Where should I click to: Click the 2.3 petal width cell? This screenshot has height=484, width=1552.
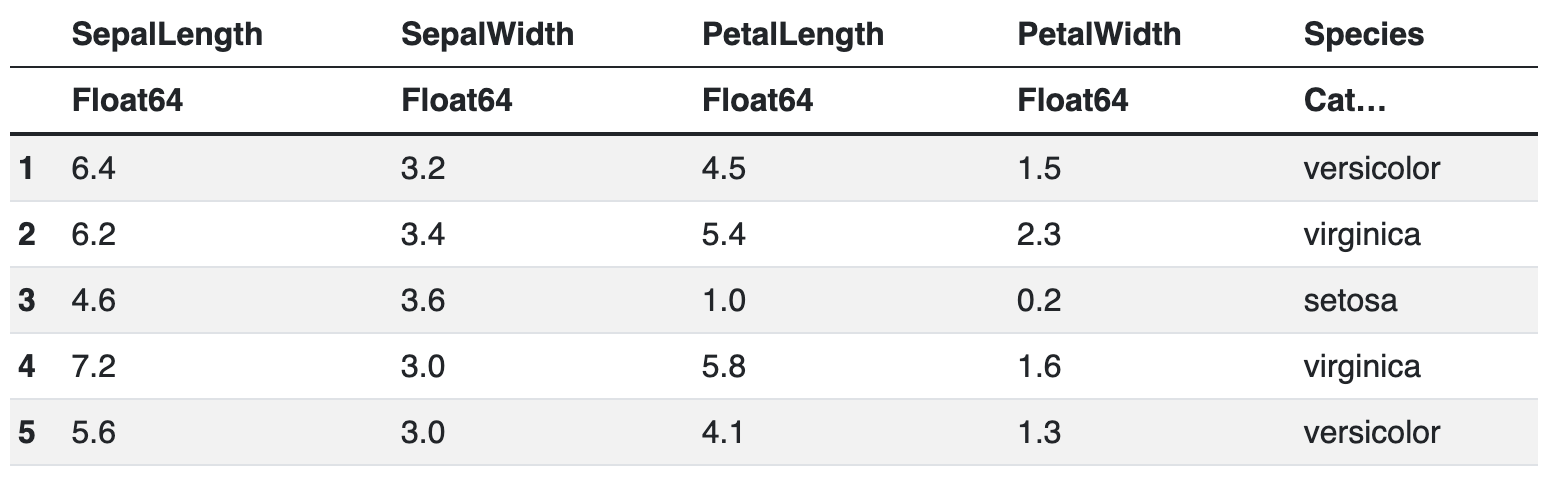[1040, 234]
